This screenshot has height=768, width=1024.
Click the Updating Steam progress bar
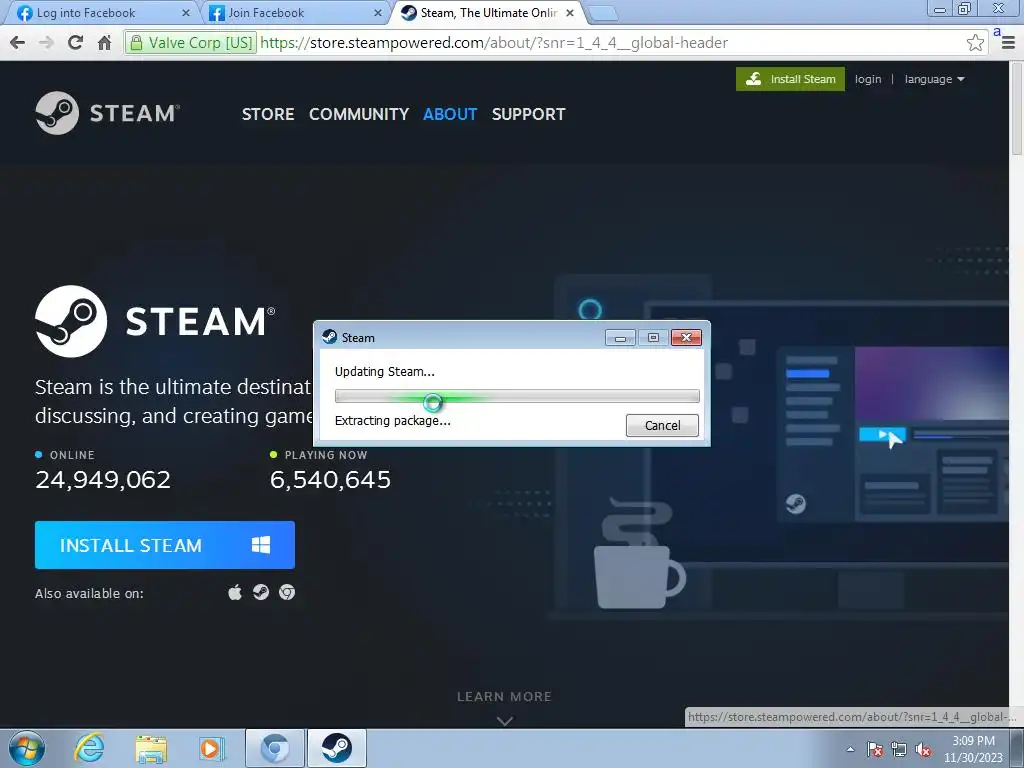(517, 396)
